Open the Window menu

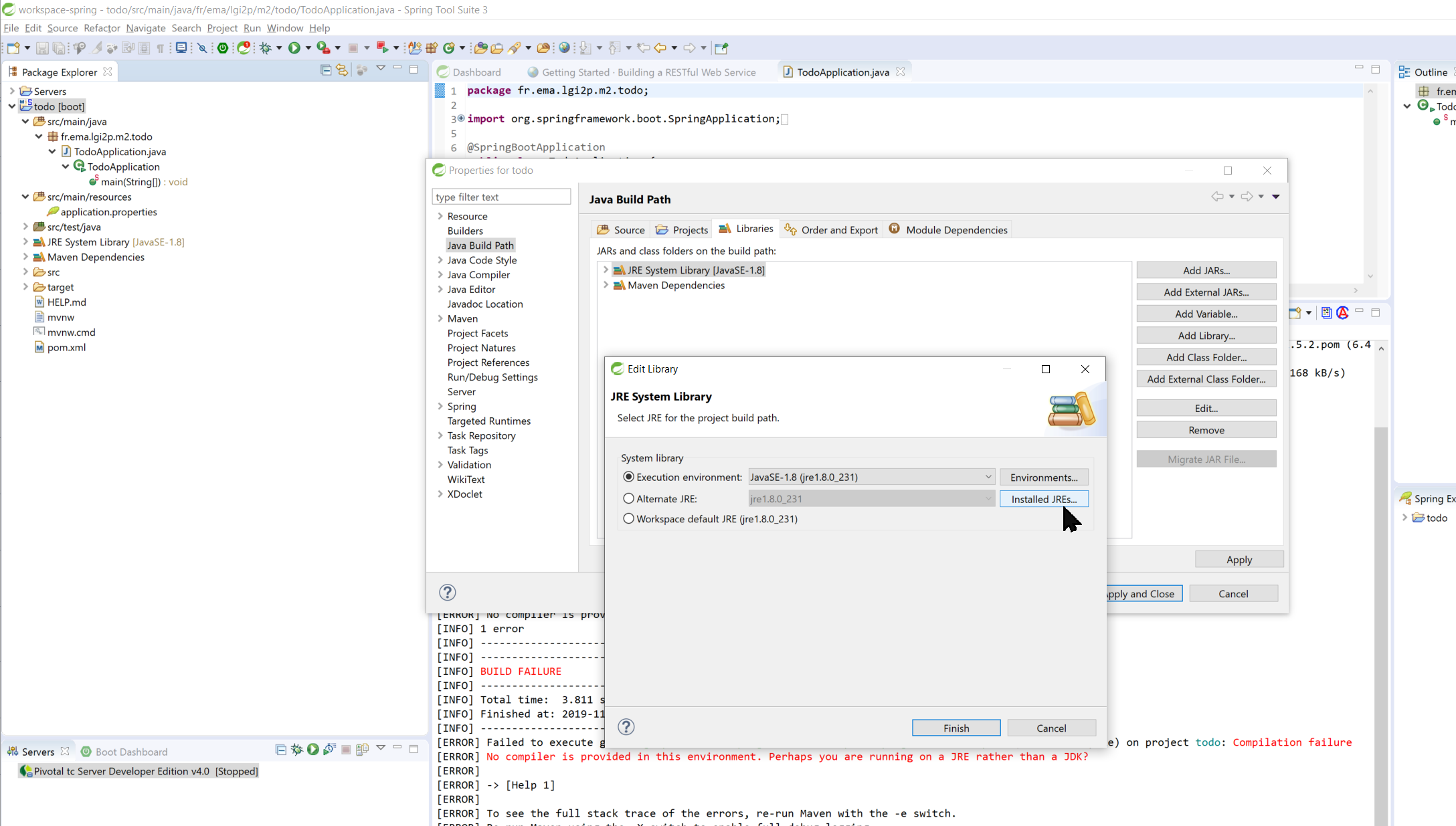284,27
